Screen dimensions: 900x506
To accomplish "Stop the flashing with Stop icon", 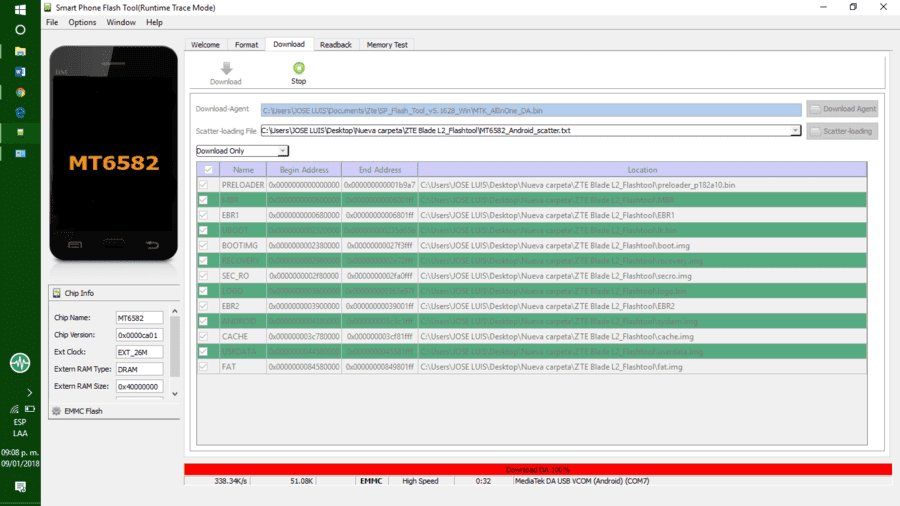I will (298, 68).
